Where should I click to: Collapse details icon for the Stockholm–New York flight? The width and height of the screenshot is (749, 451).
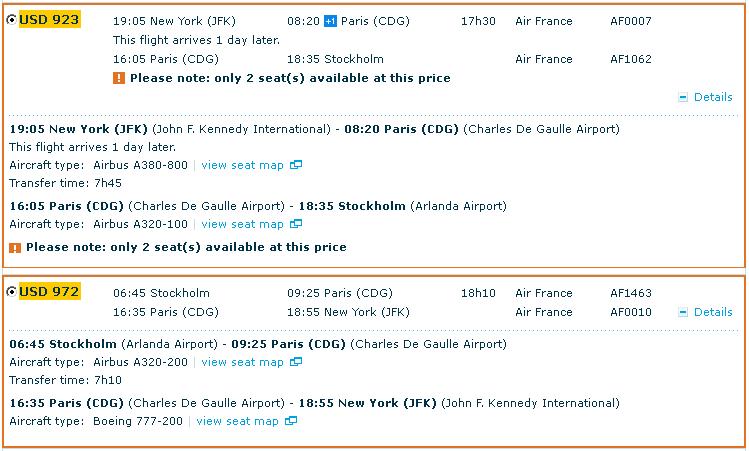(683, 312)
